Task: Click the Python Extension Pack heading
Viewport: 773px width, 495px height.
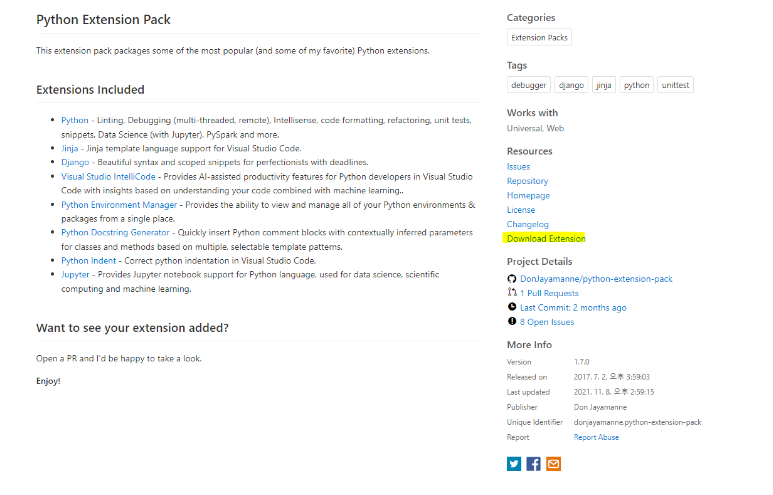Action: (103, 20)
